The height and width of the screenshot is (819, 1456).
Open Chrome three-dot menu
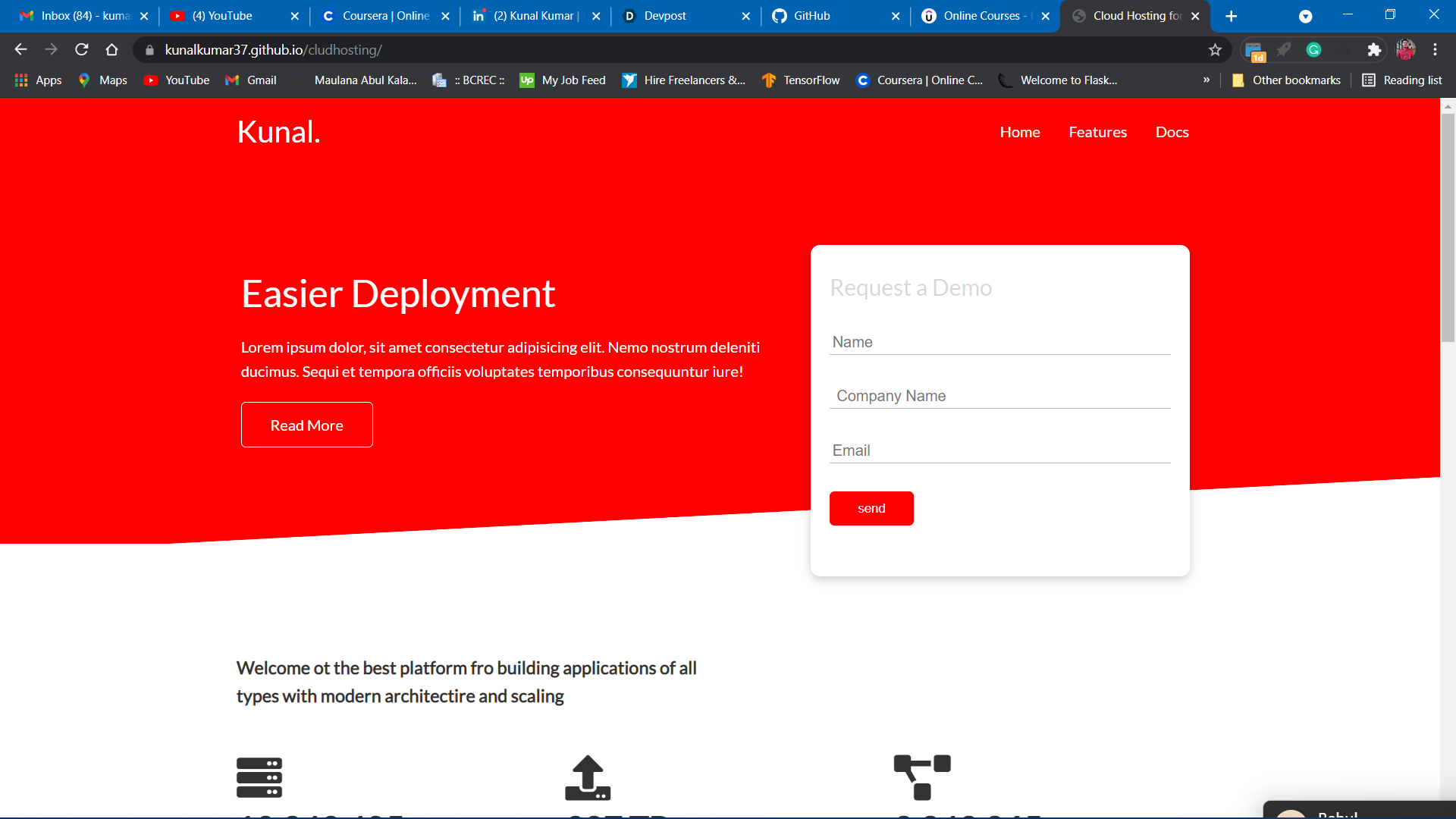point(1435,50)
